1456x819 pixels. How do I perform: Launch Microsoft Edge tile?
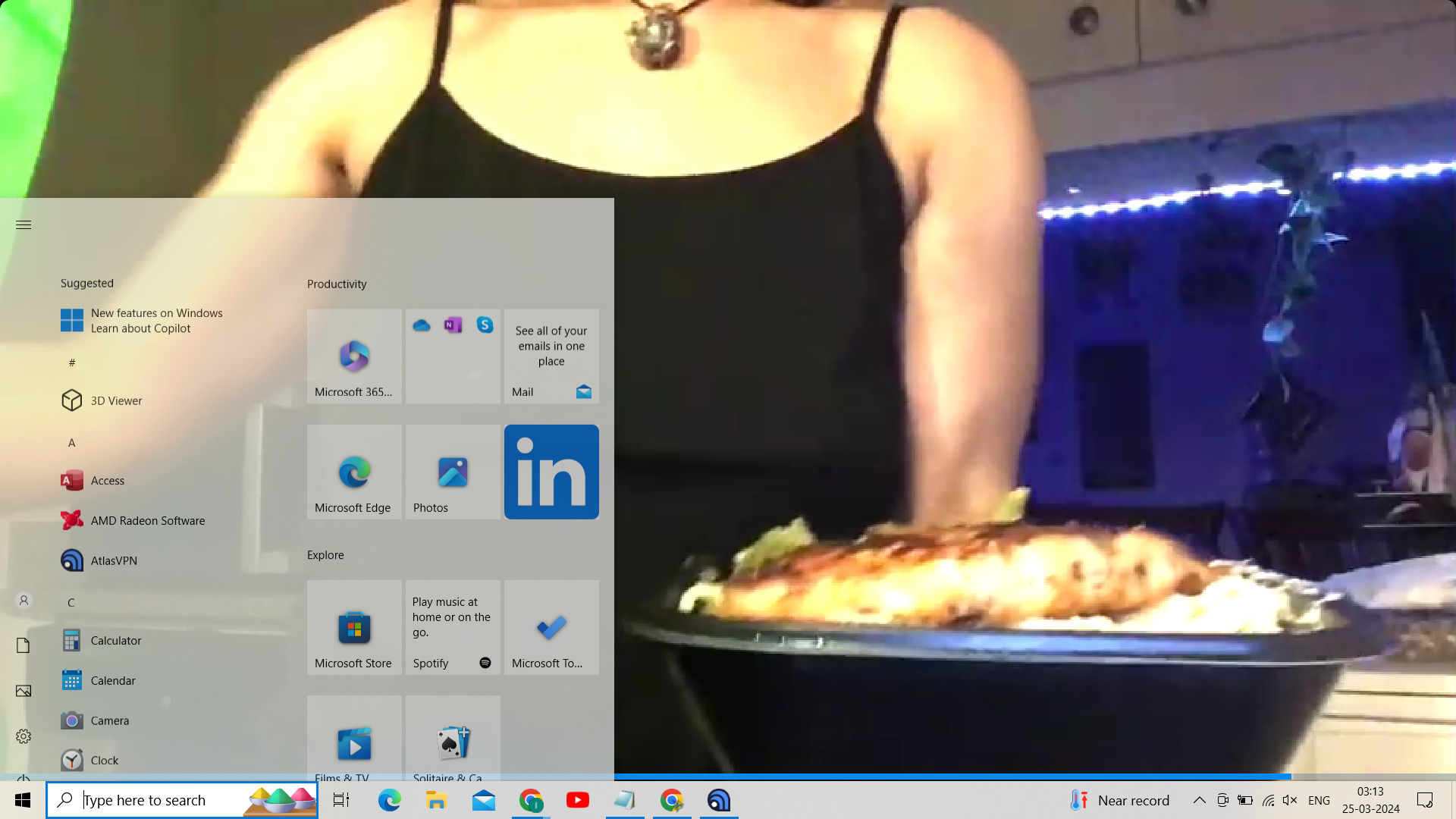coord(354,472)
